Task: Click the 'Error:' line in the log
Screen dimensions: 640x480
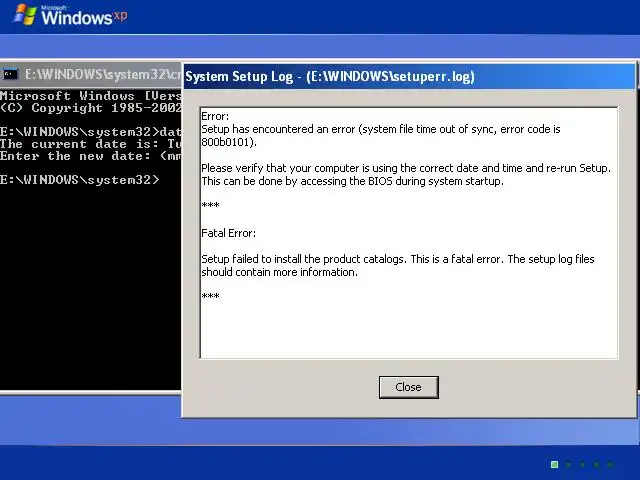Action: point(215,116)
